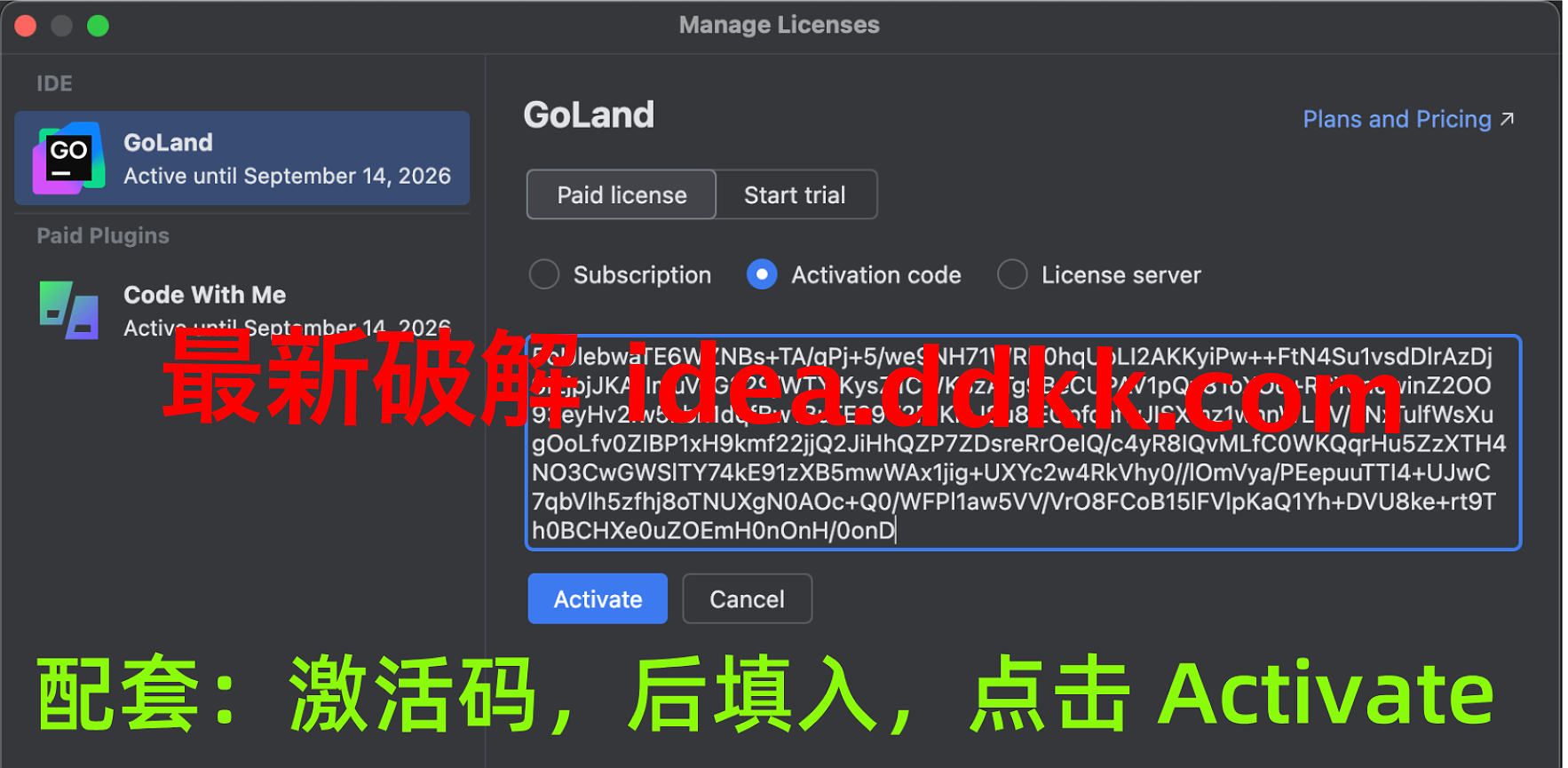Click the green zoom window button

98,26
